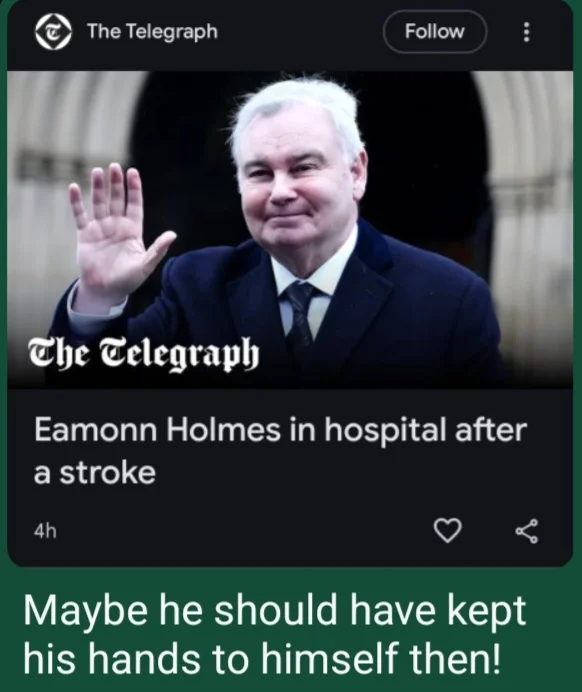Open The Telegraph publisher name link

coord(152,31)
